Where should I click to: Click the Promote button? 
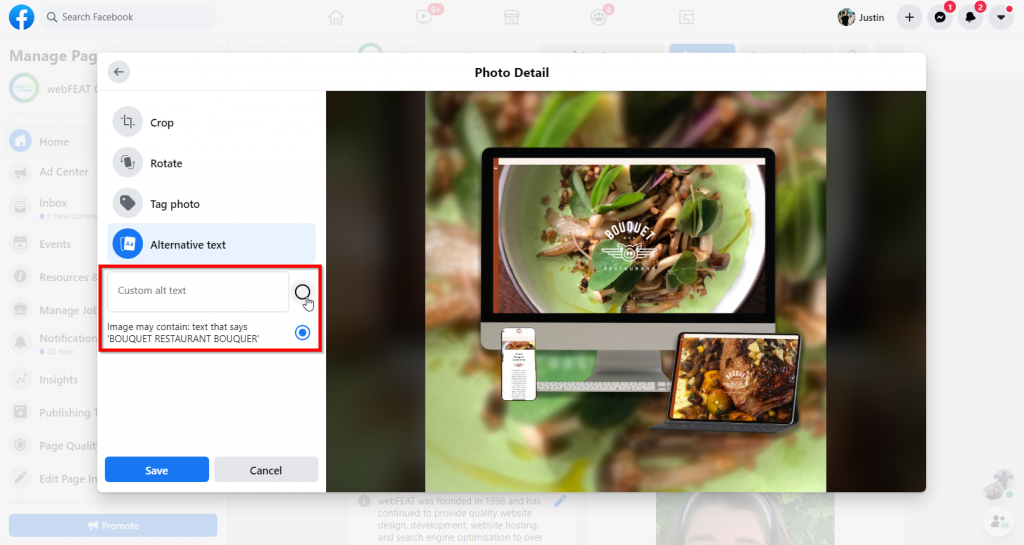tap(113, 525)
